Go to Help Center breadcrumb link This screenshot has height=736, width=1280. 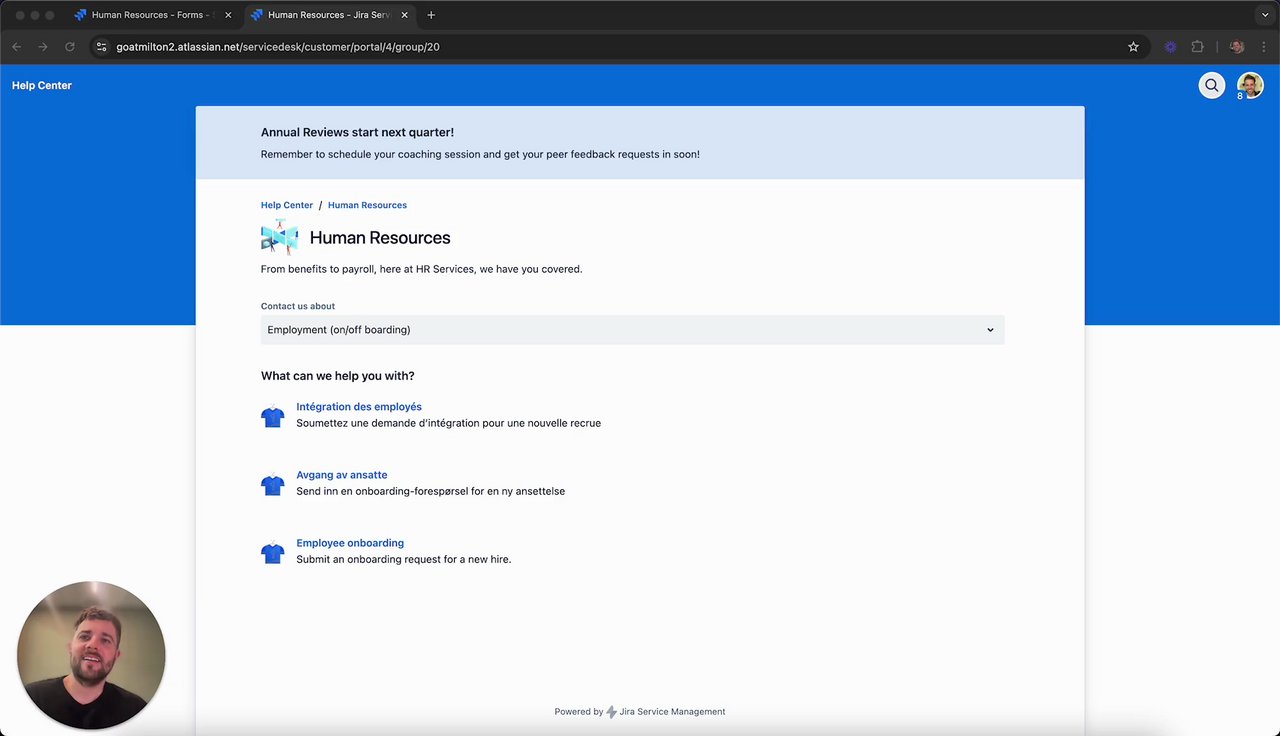tap(287, 205)
